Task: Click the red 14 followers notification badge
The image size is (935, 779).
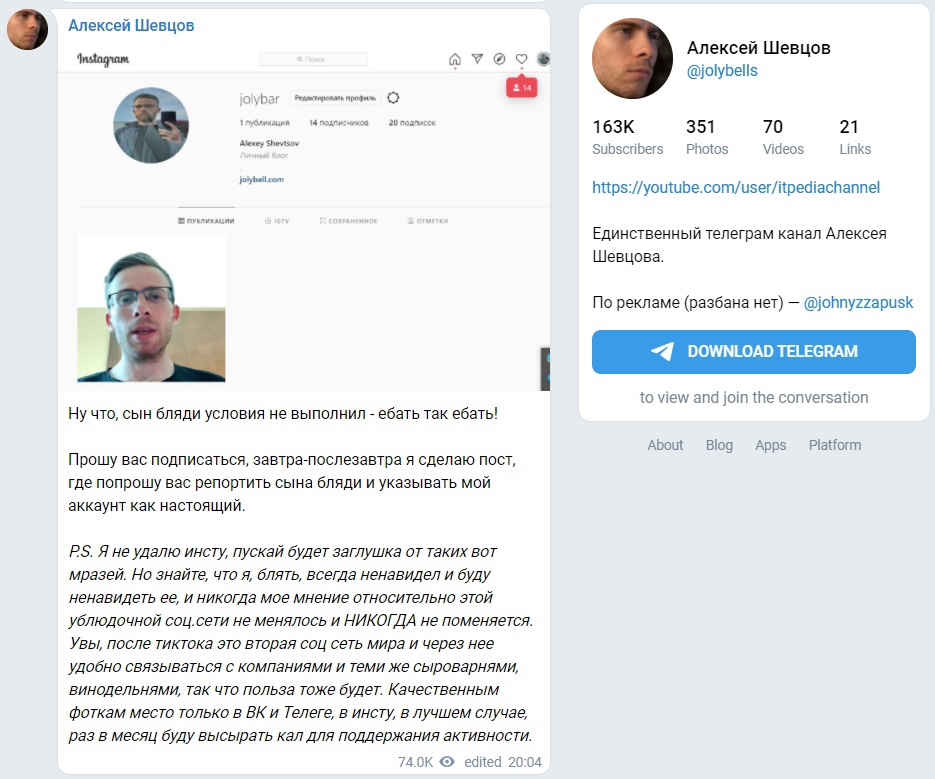Action: [x=522, y=88]
